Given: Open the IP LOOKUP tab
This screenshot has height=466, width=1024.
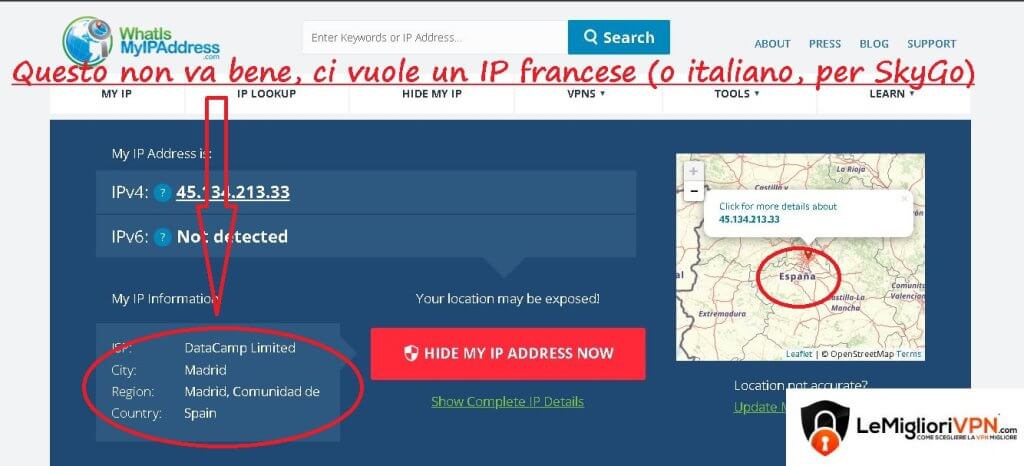Looking at the screenshot, I should pyautogui.click(x=266, y=94).
